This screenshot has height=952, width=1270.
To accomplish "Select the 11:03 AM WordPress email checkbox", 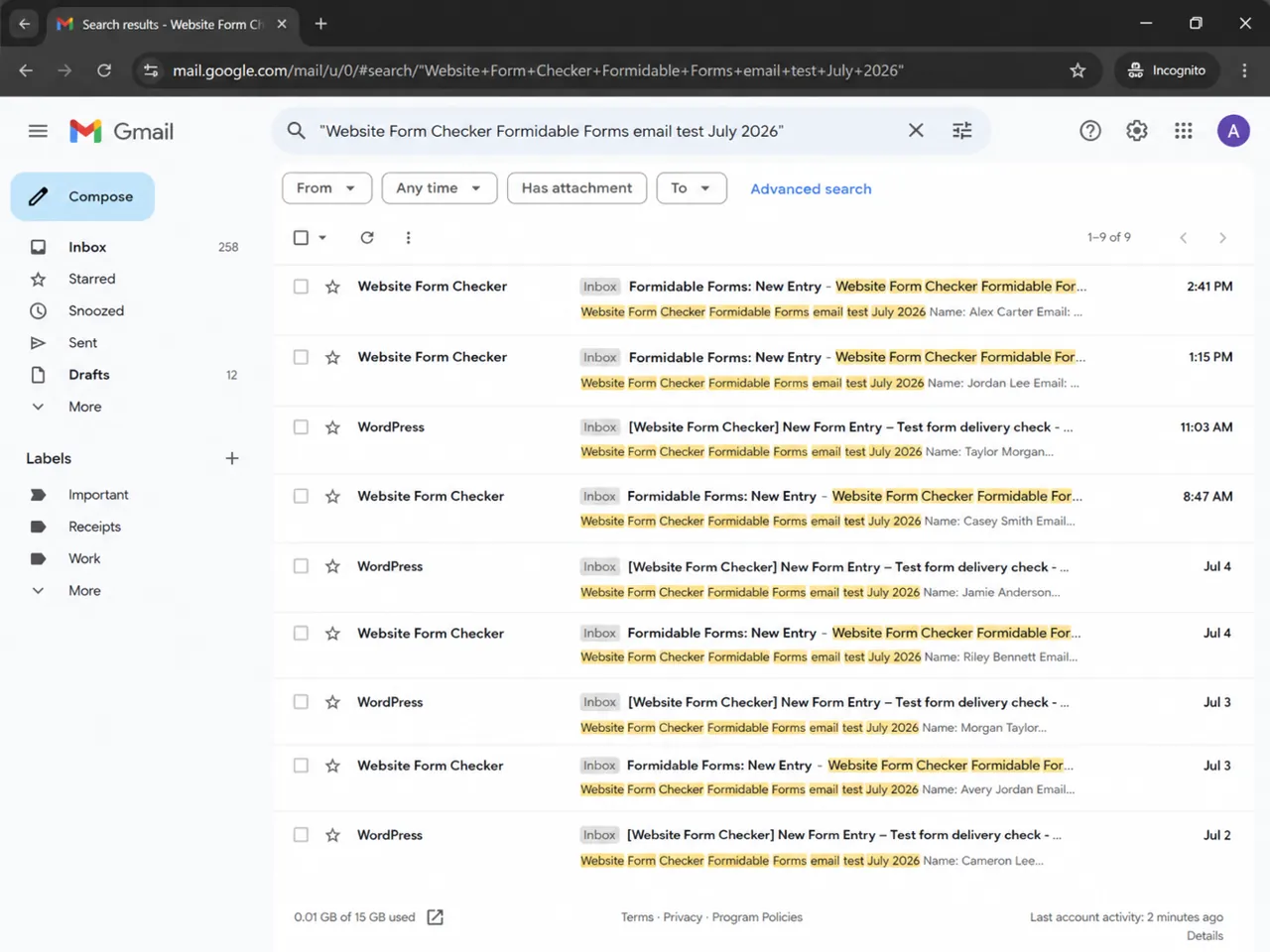I will (x=301, y=427).
